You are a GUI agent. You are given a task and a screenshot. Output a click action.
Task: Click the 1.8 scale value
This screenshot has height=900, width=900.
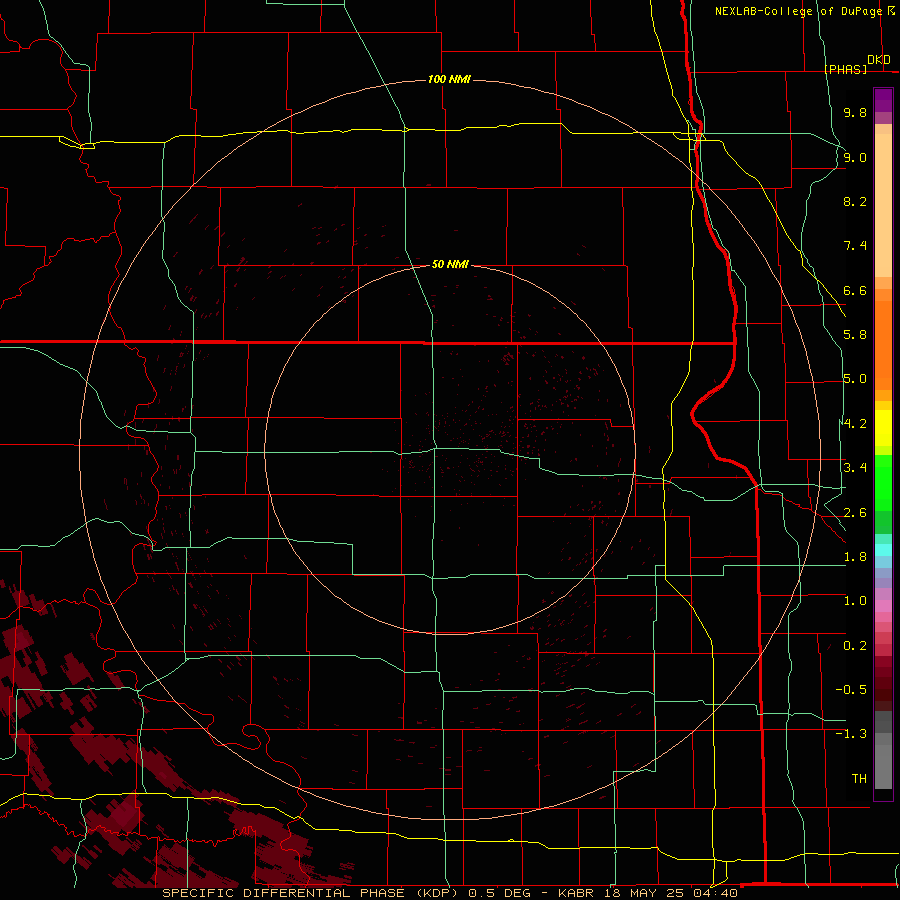point(855,557)
